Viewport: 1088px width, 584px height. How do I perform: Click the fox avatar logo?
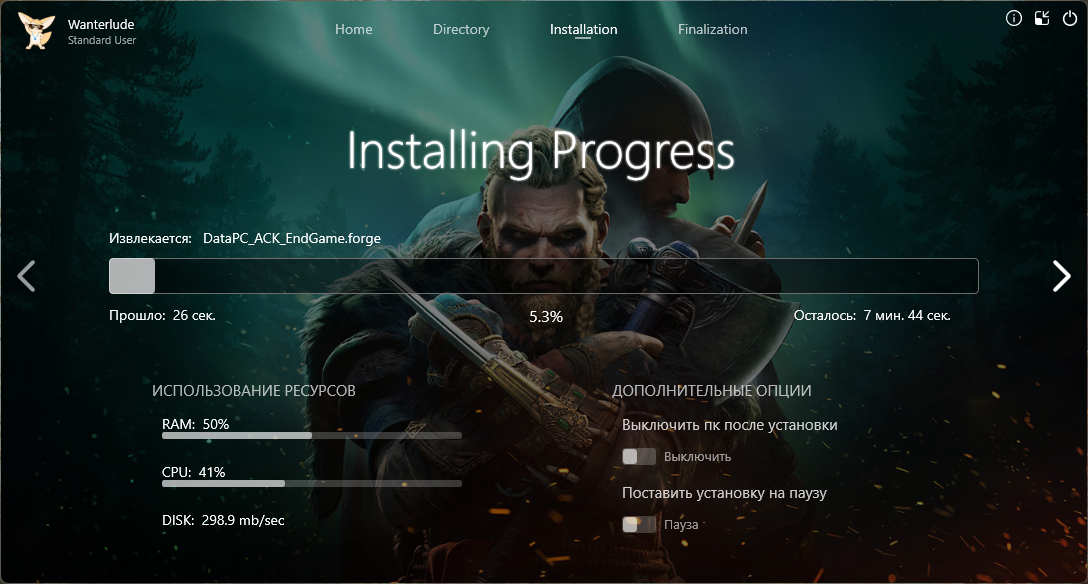click(35, 31)
